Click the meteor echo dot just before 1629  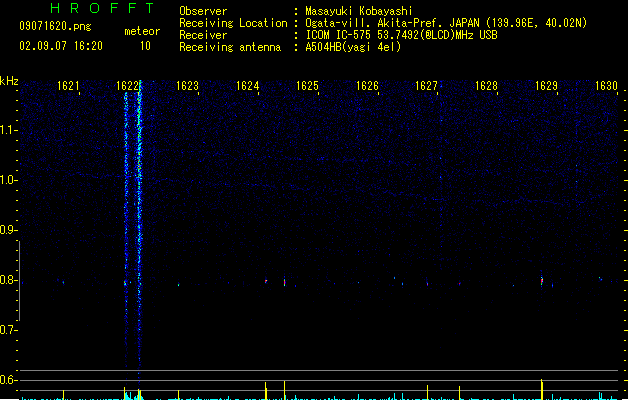click(542, 280)
